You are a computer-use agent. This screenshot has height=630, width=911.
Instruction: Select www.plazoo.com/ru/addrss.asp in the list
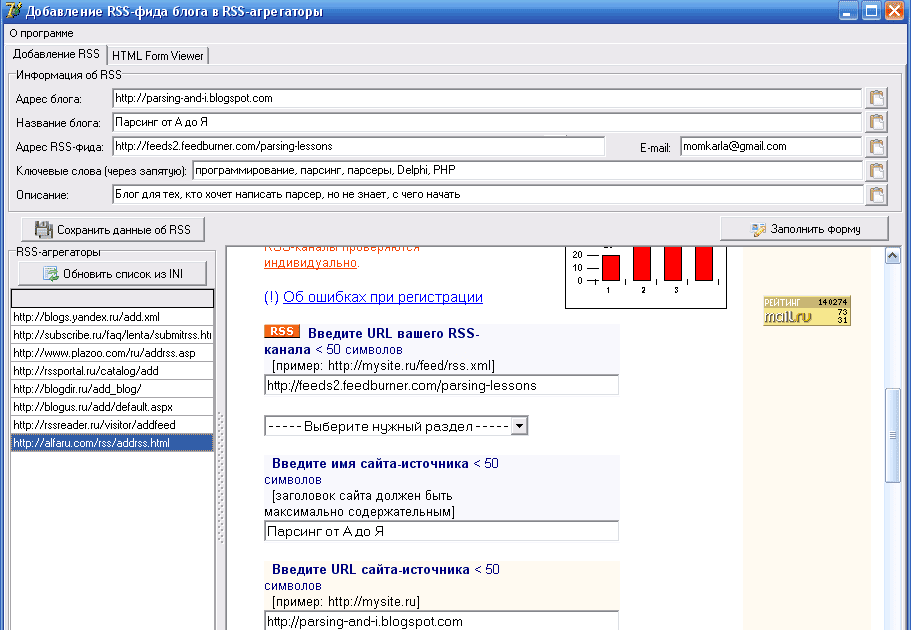click(x=112, y=353)
